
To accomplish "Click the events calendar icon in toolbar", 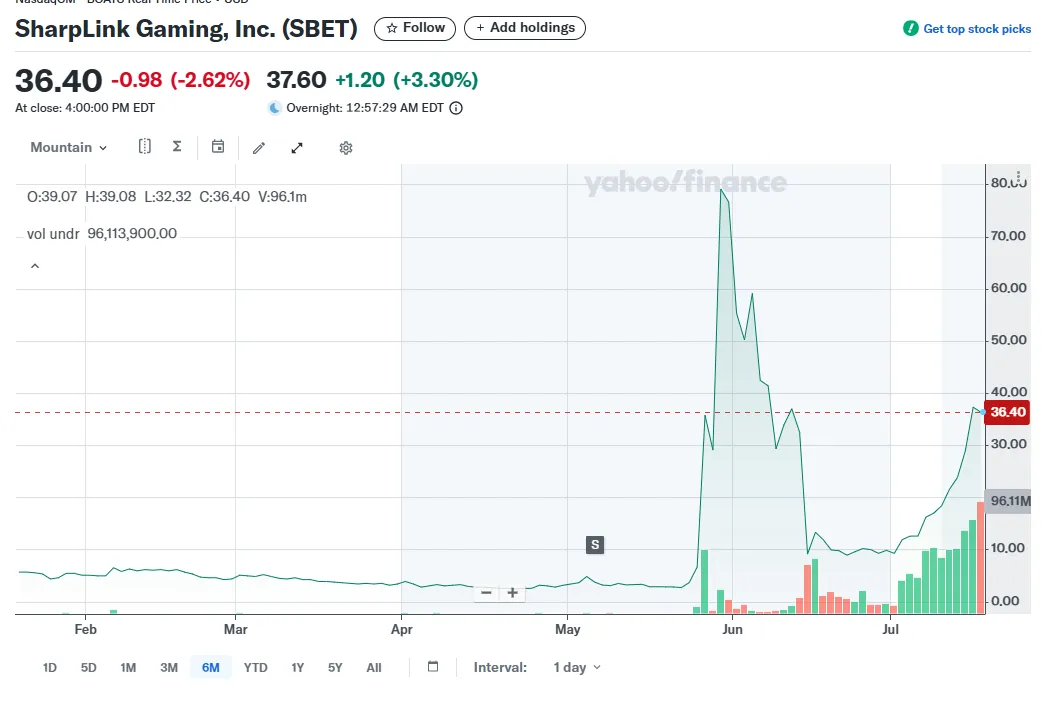I will 218,147.
